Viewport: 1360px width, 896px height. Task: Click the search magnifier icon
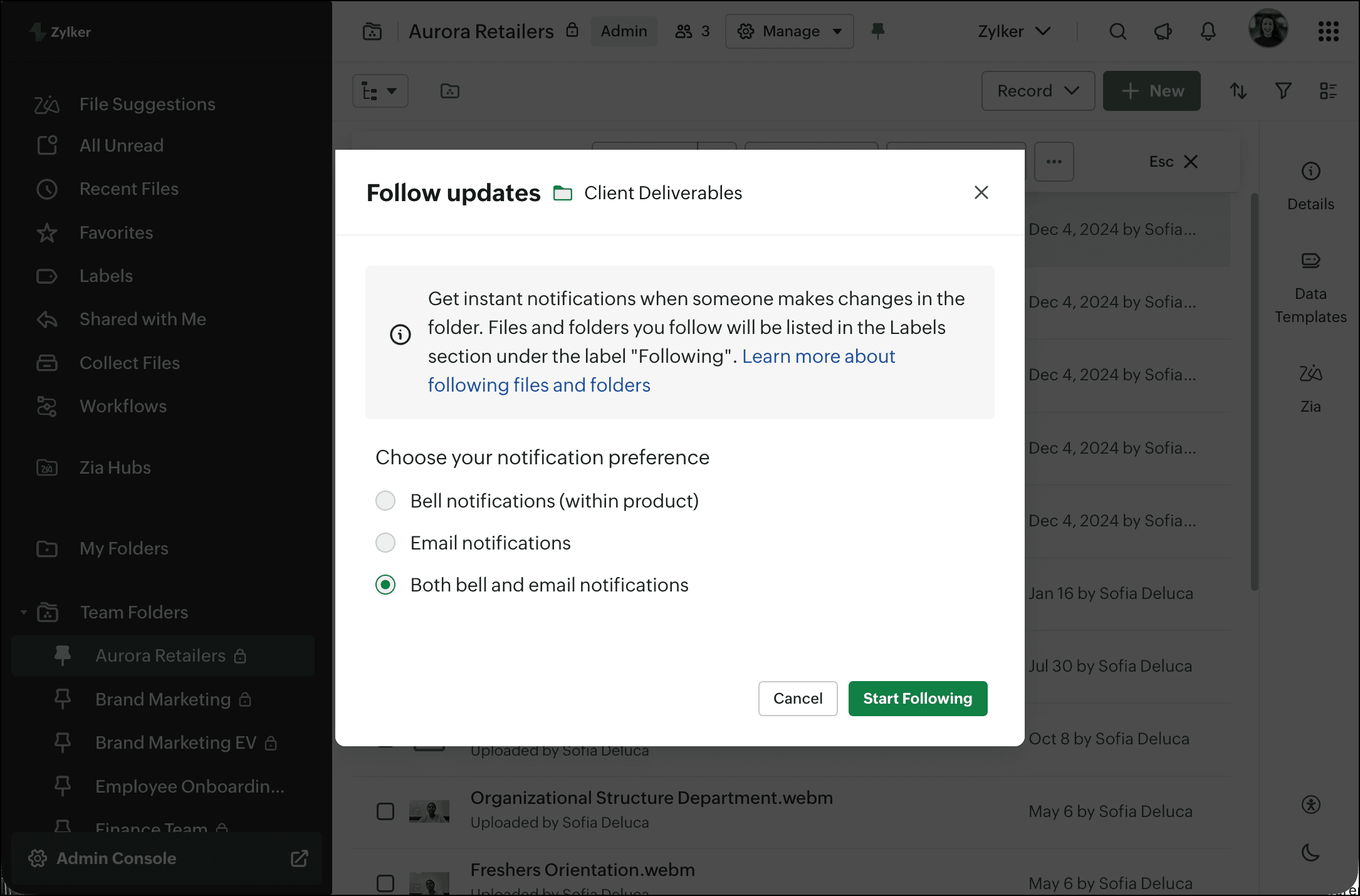[x=1117, y=31]
